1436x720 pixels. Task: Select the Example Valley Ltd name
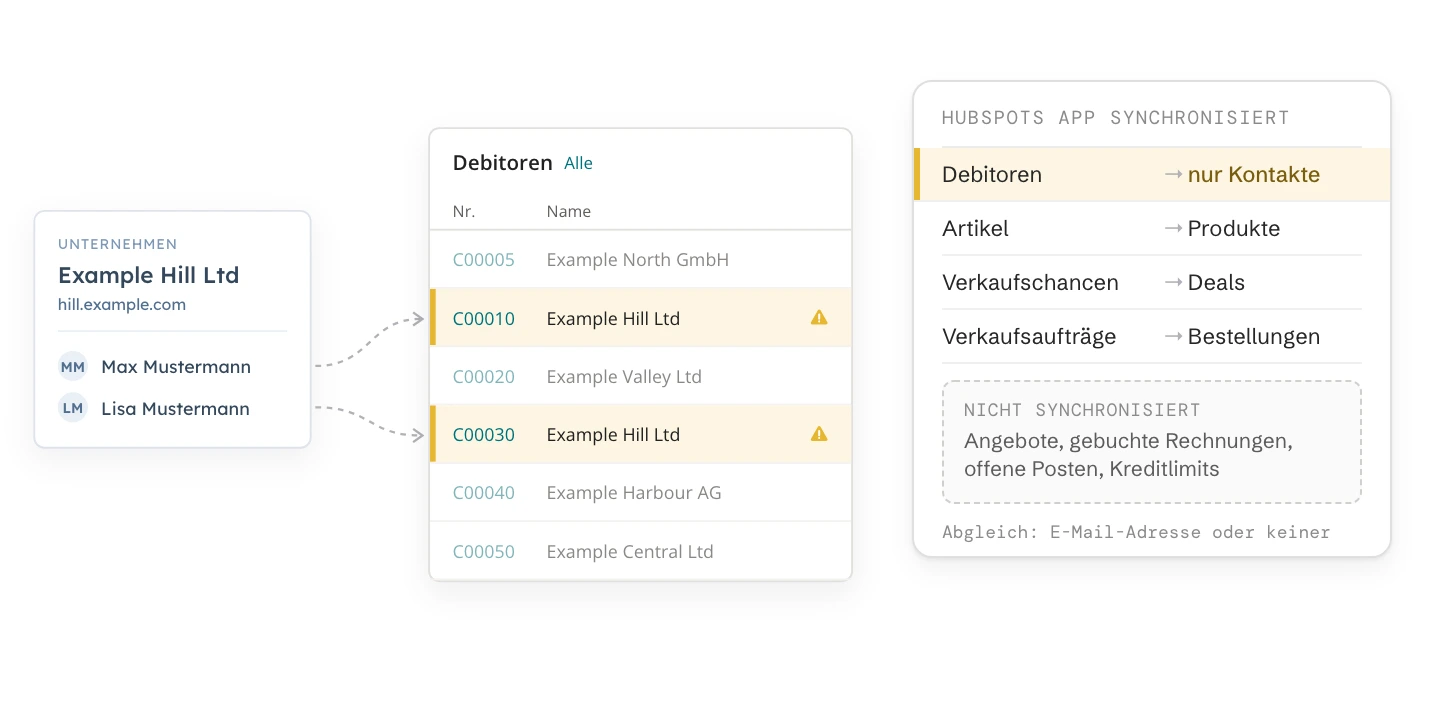tap(624, 377)
